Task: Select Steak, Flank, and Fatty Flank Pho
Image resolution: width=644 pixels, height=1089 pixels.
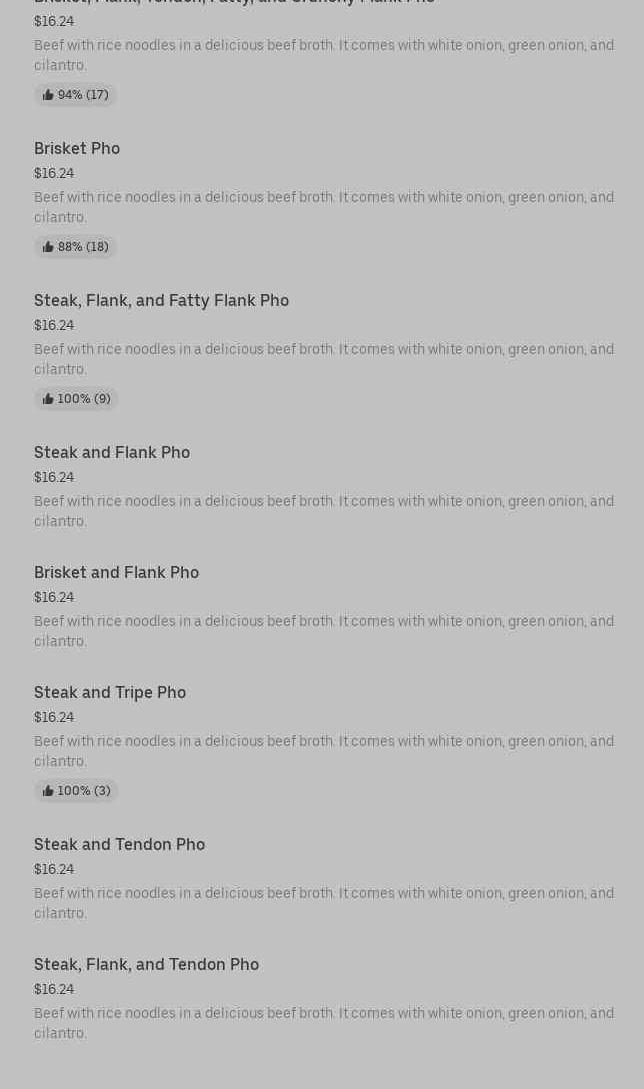Action: point(161,300)
